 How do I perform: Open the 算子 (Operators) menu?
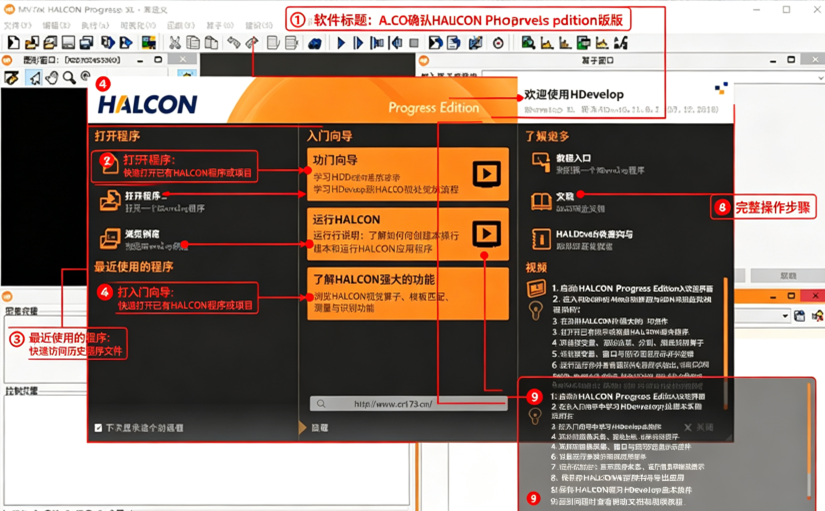point(219,25)
